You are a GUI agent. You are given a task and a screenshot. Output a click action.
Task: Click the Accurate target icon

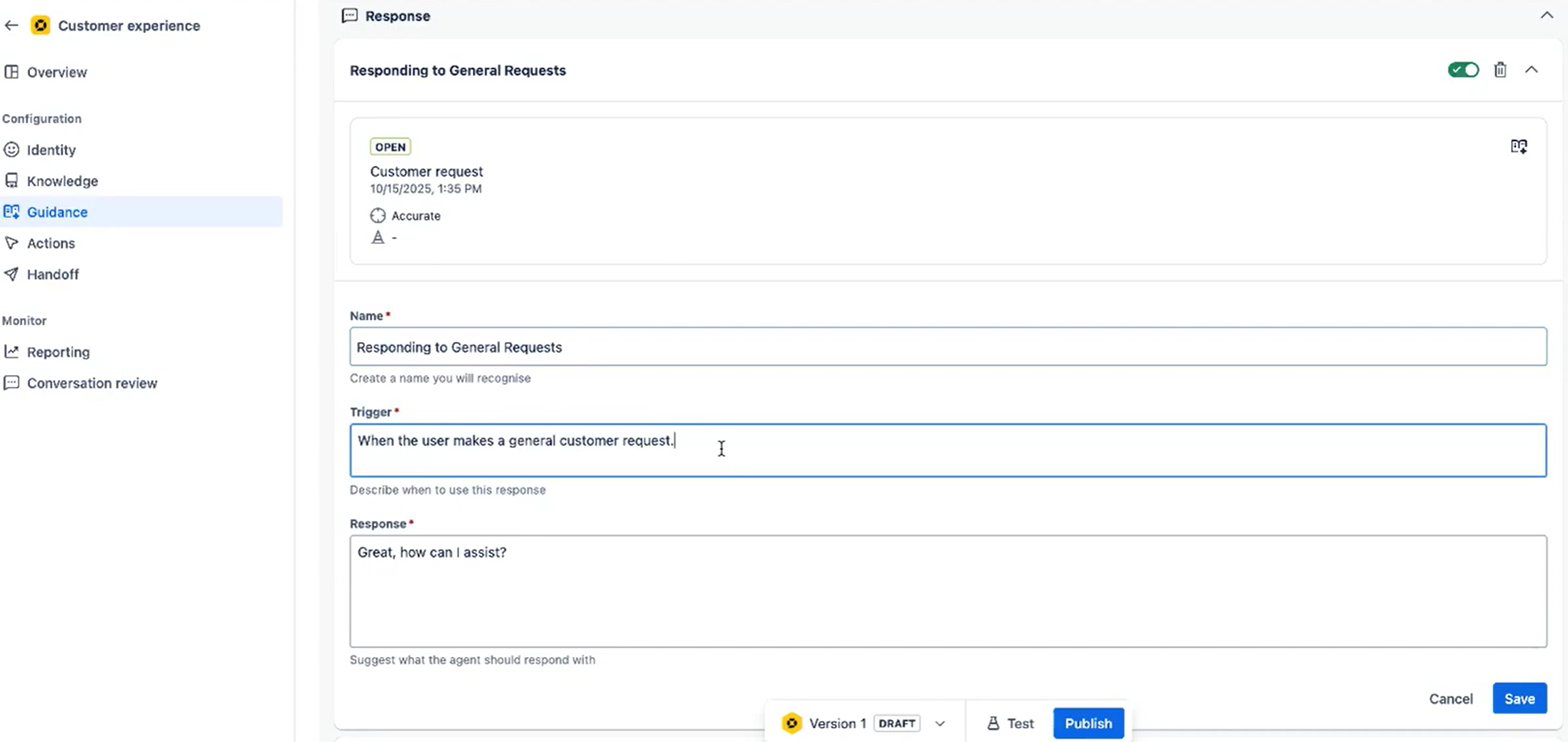[x=378, y=215]
